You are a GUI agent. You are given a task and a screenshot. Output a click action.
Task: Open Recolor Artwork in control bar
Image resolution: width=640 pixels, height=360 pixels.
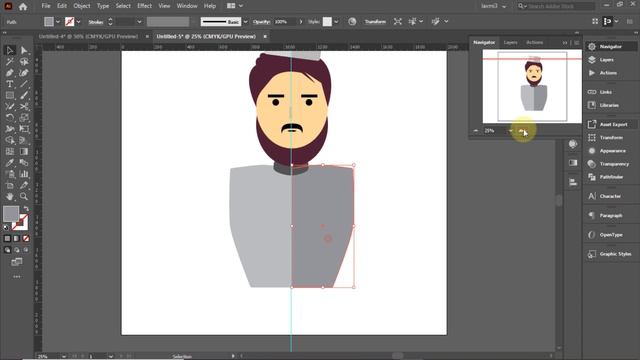pos(352,22)
